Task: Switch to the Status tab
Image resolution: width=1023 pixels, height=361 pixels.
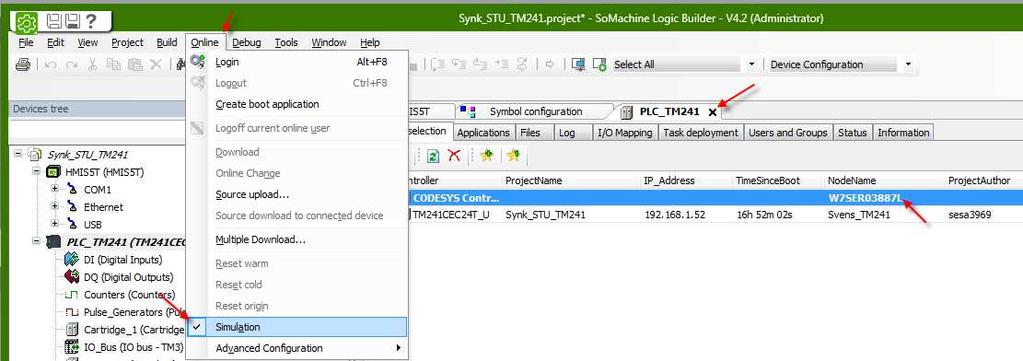Action: (852, 133)
